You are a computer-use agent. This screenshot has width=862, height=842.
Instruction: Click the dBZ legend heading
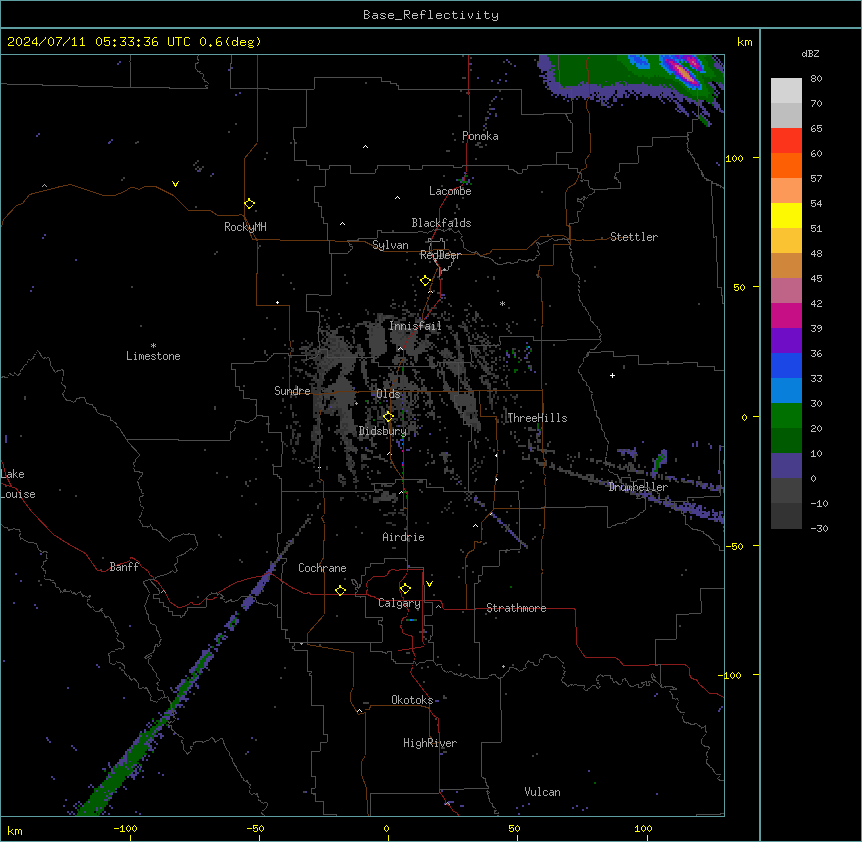[x=810, y=53]
